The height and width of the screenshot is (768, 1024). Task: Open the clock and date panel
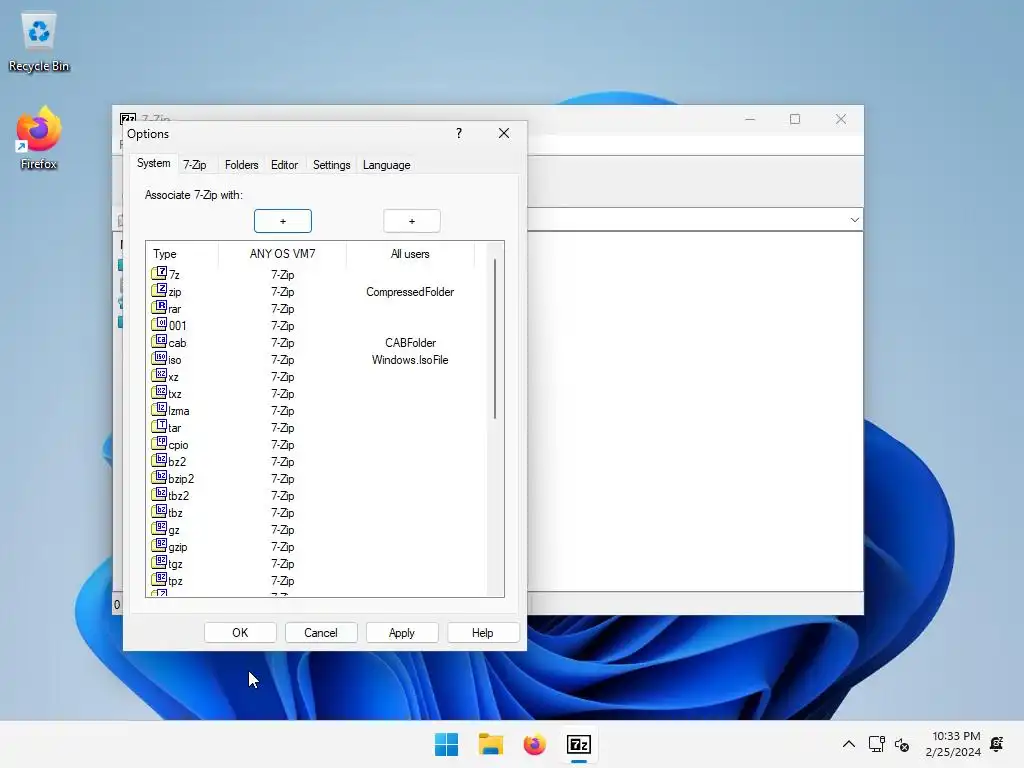(x=953, y=744)
